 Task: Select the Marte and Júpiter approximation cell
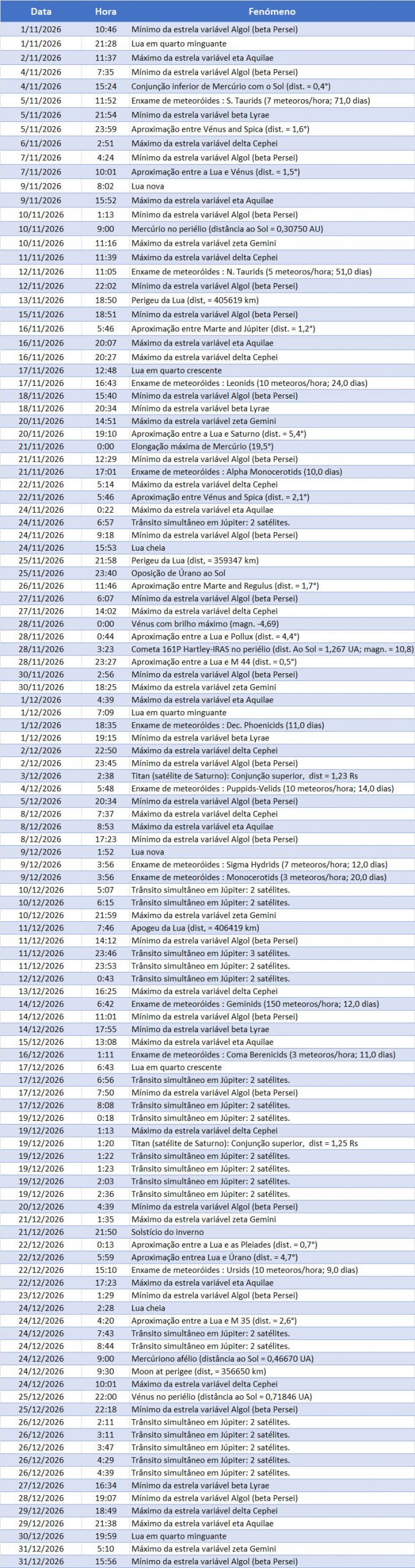(223, 328)
